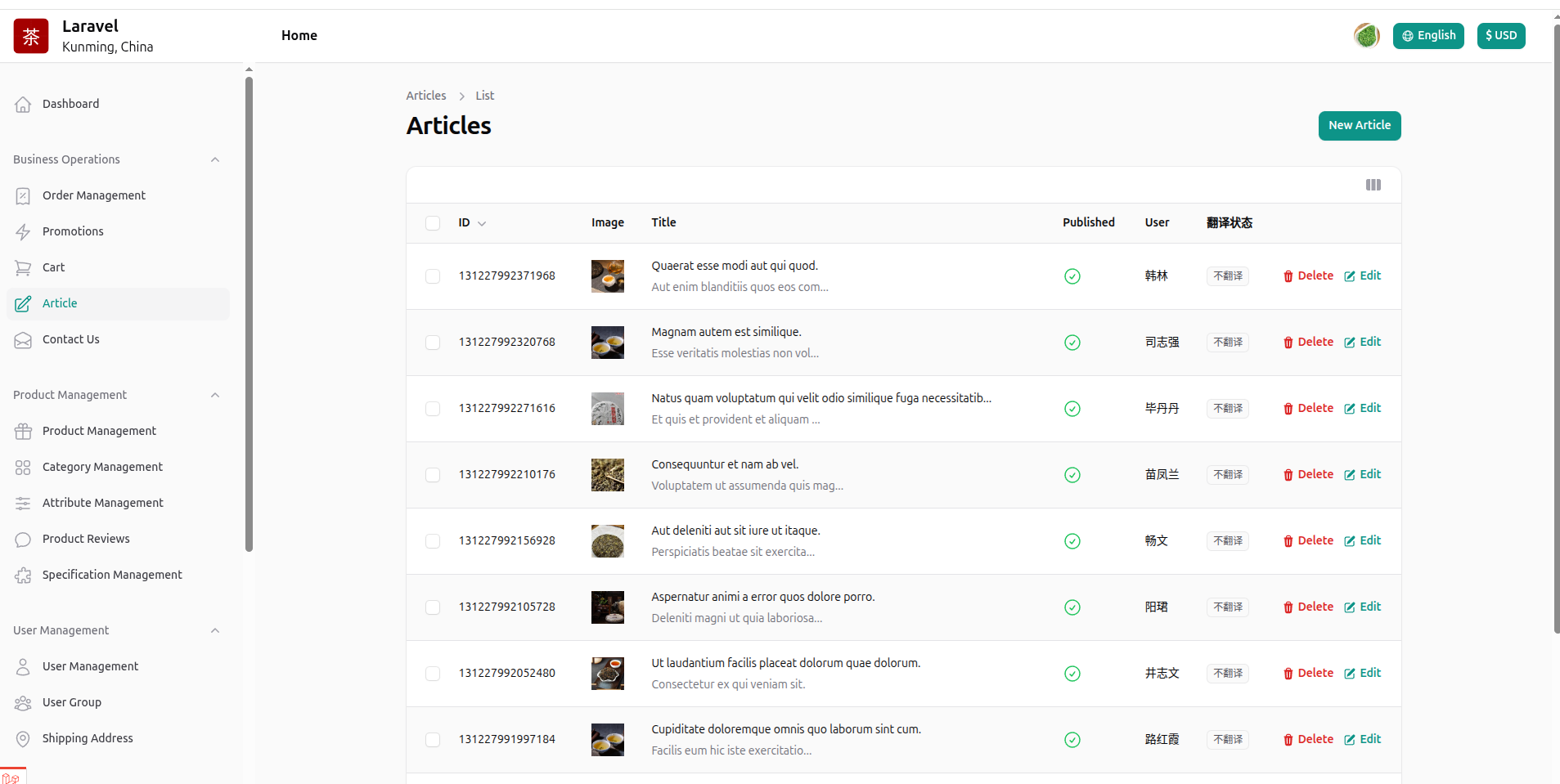Collapse the Product Management sidebar group
1560x784 pixels.
point(215,396)
